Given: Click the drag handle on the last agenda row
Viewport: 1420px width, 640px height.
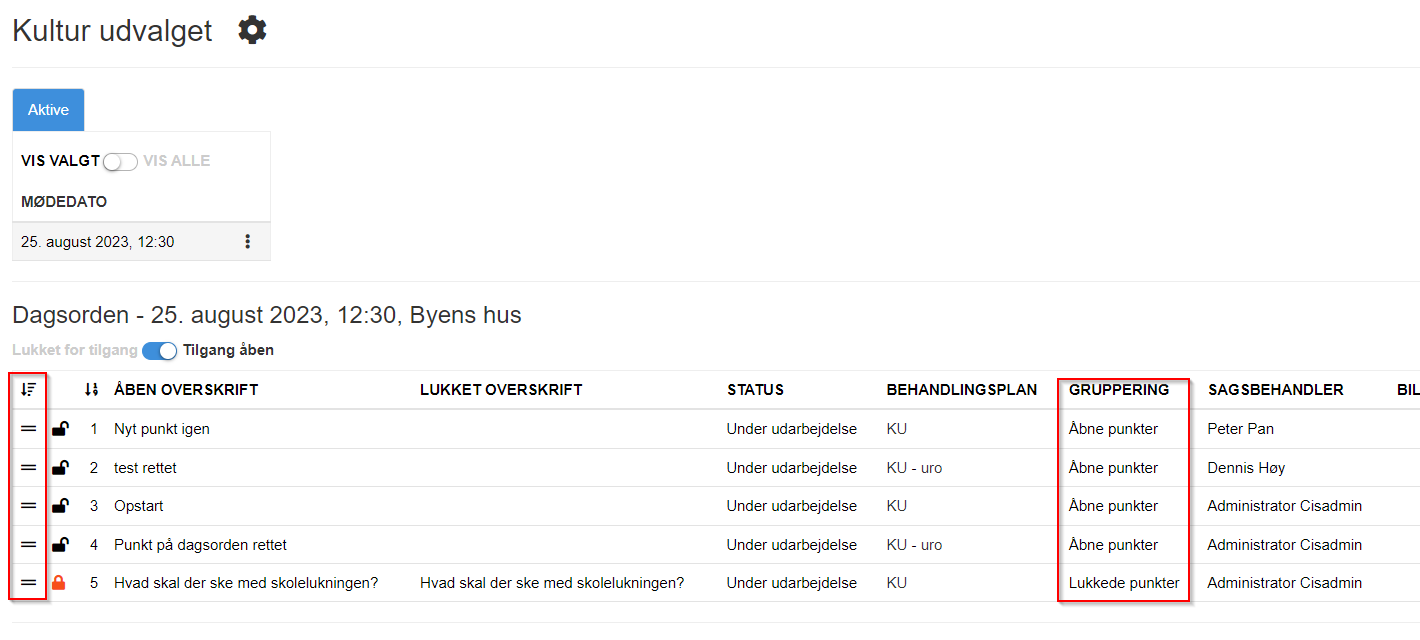Looking at the screenshot, I should 28,582.
